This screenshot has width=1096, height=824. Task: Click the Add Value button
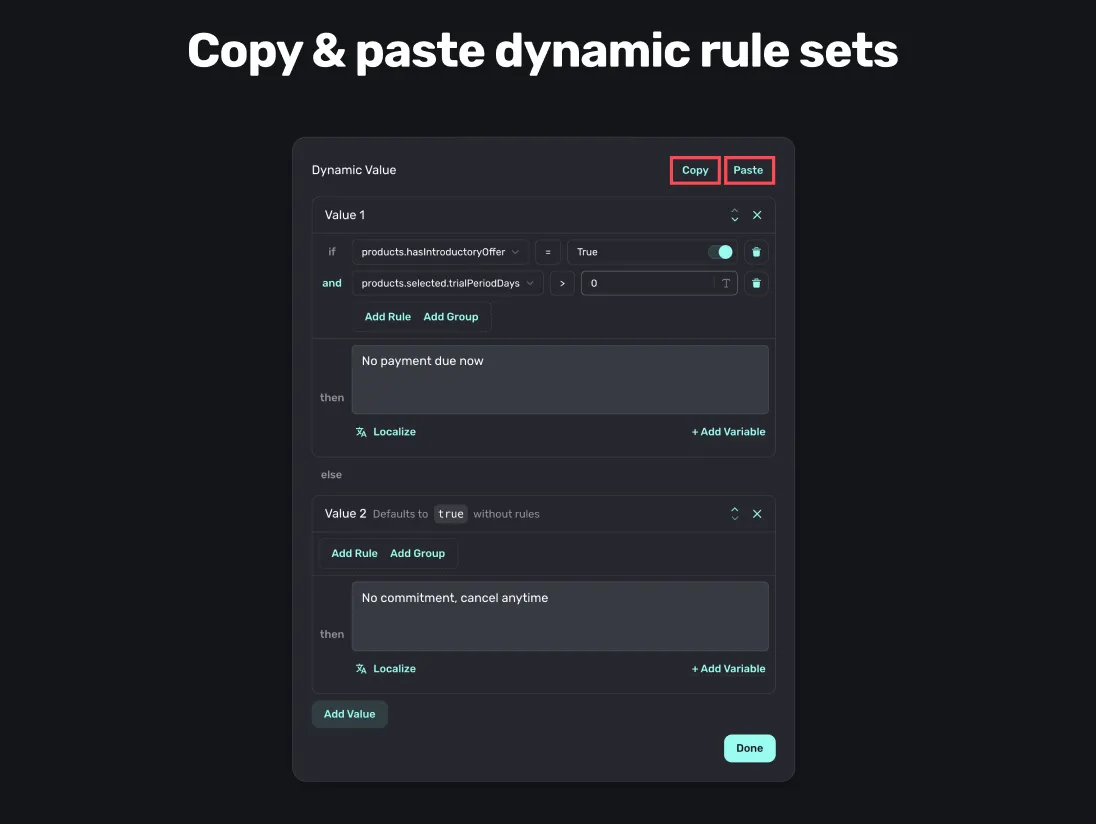[349, 714]
